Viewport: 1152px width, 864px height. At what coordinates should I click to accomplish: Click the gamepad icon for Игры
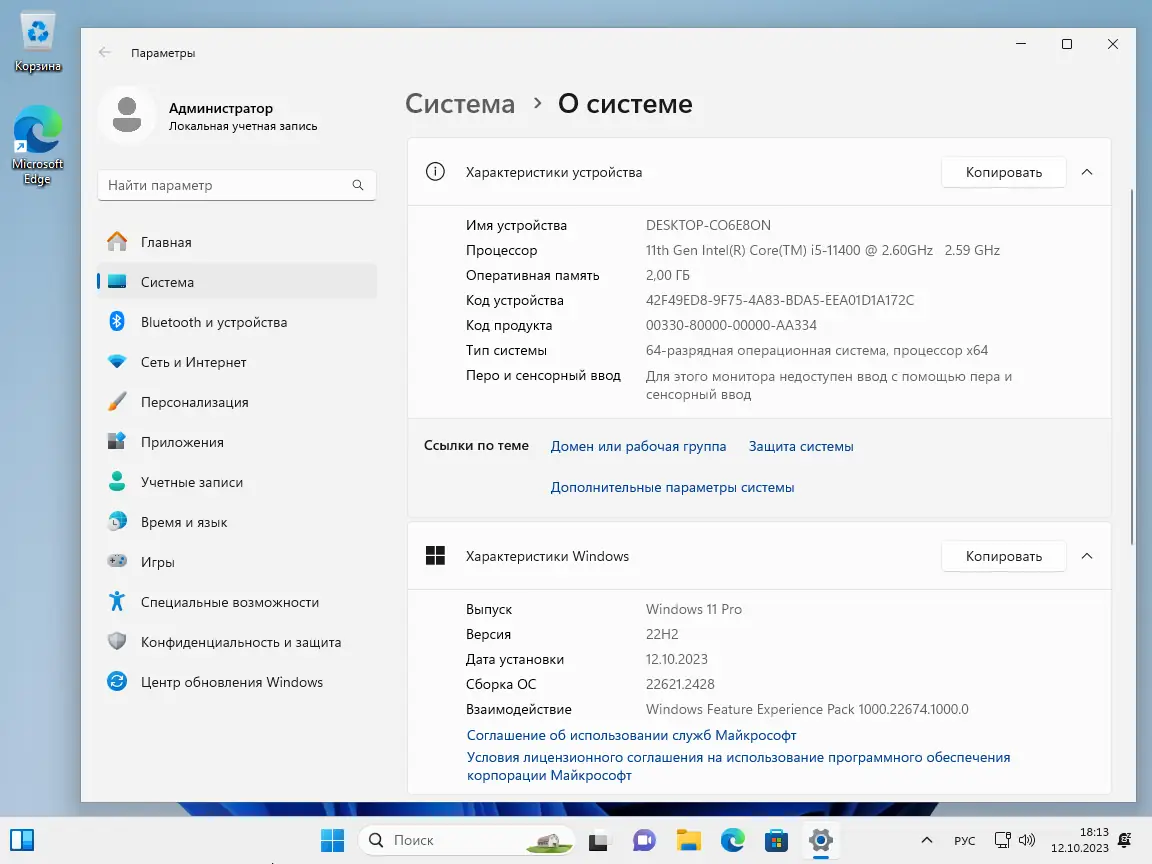117,561
